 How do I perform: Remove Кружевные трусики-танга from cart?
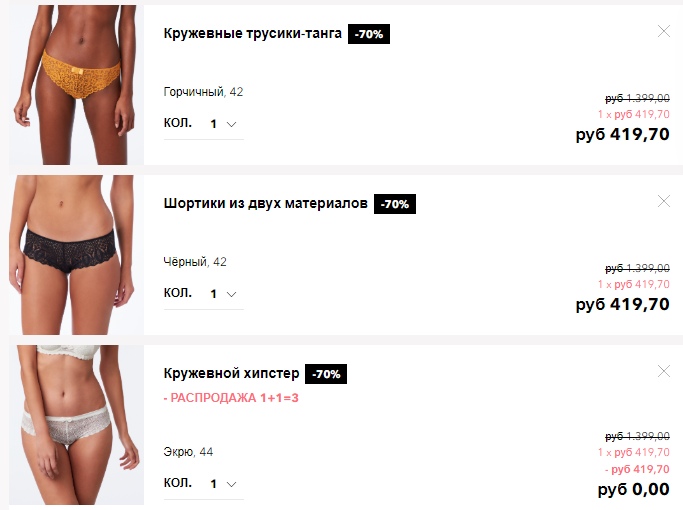tap(663, 31)
